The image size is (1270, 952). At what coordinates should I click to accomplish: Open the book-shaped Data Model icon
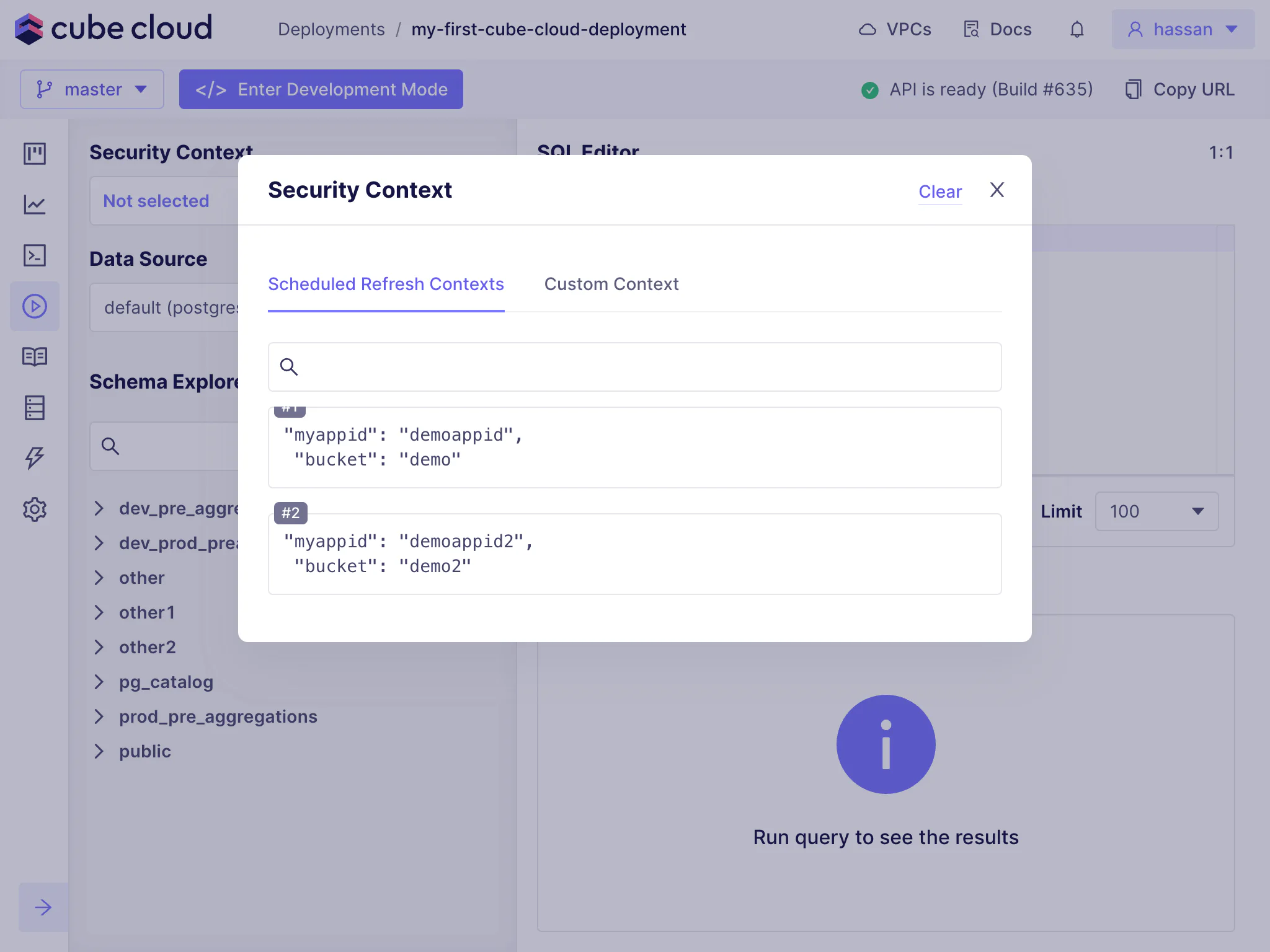point(35,357)
